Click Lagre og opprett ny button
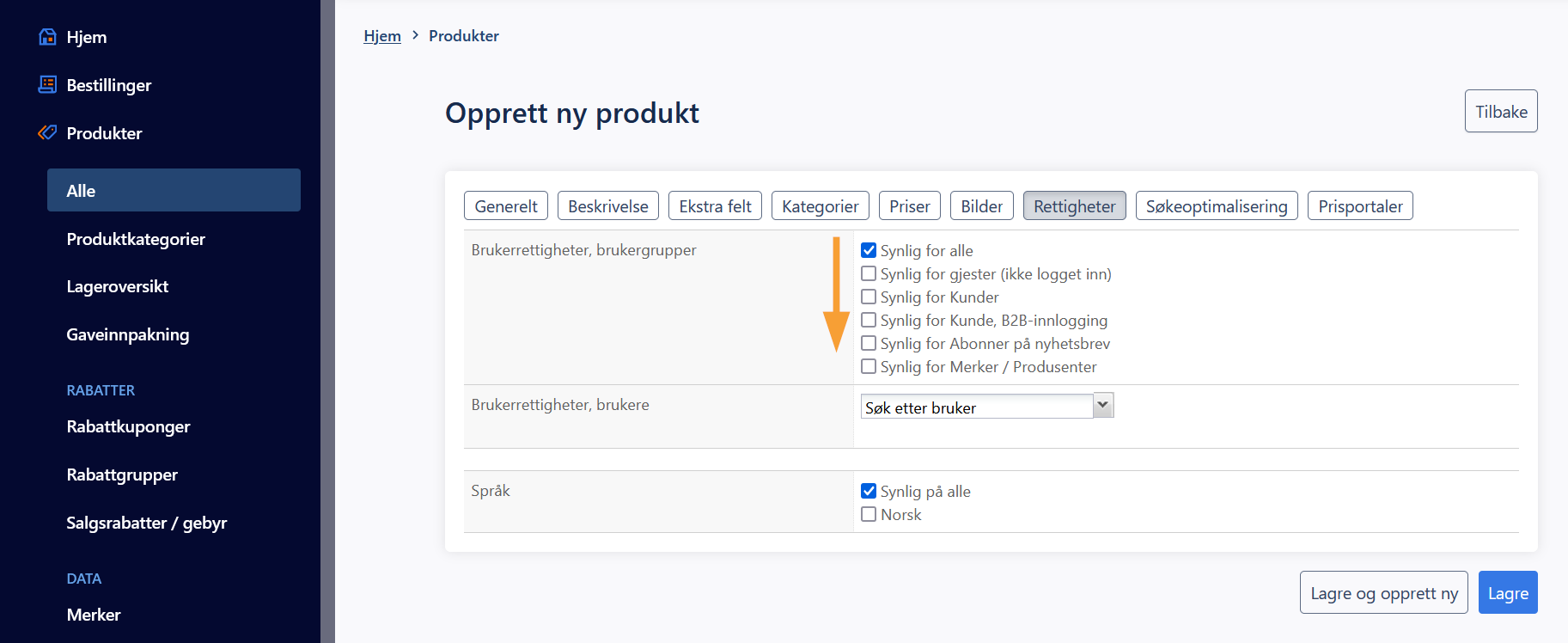Screen dimensions: 1568x643 point(1383,593)
